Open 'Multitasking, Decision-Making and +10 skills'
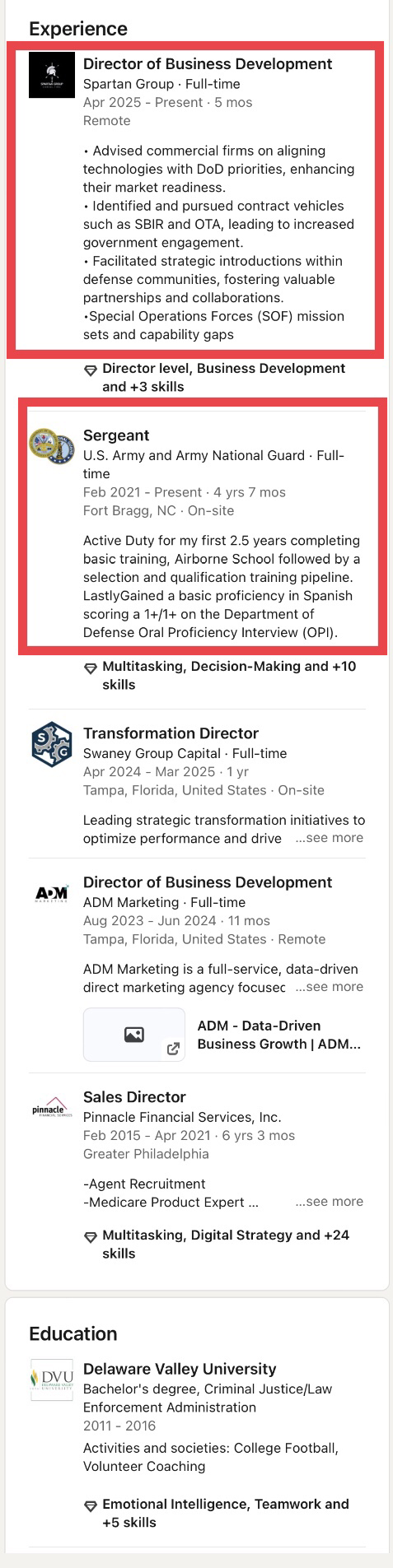This screenshot has height=1568, width=393. [229, 676]
